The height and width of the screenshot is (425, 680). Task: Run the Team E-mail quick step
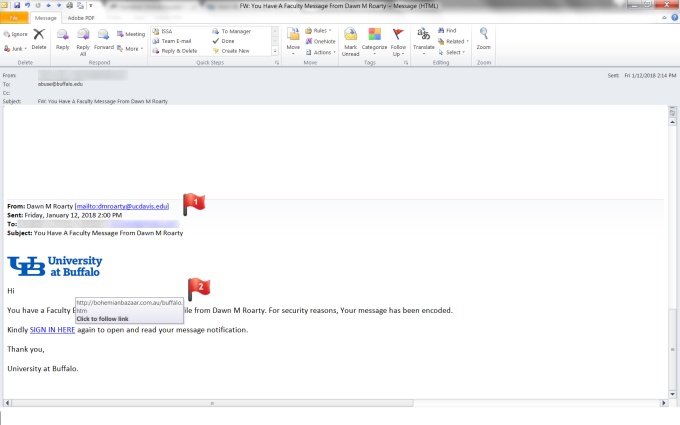[172, 41]
